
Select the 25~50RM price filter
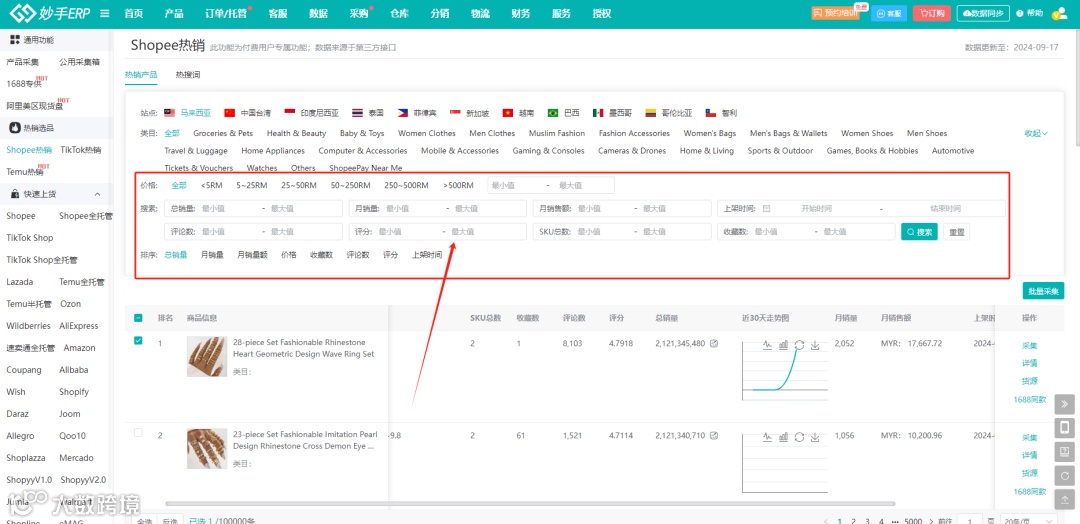click(299, 185)
